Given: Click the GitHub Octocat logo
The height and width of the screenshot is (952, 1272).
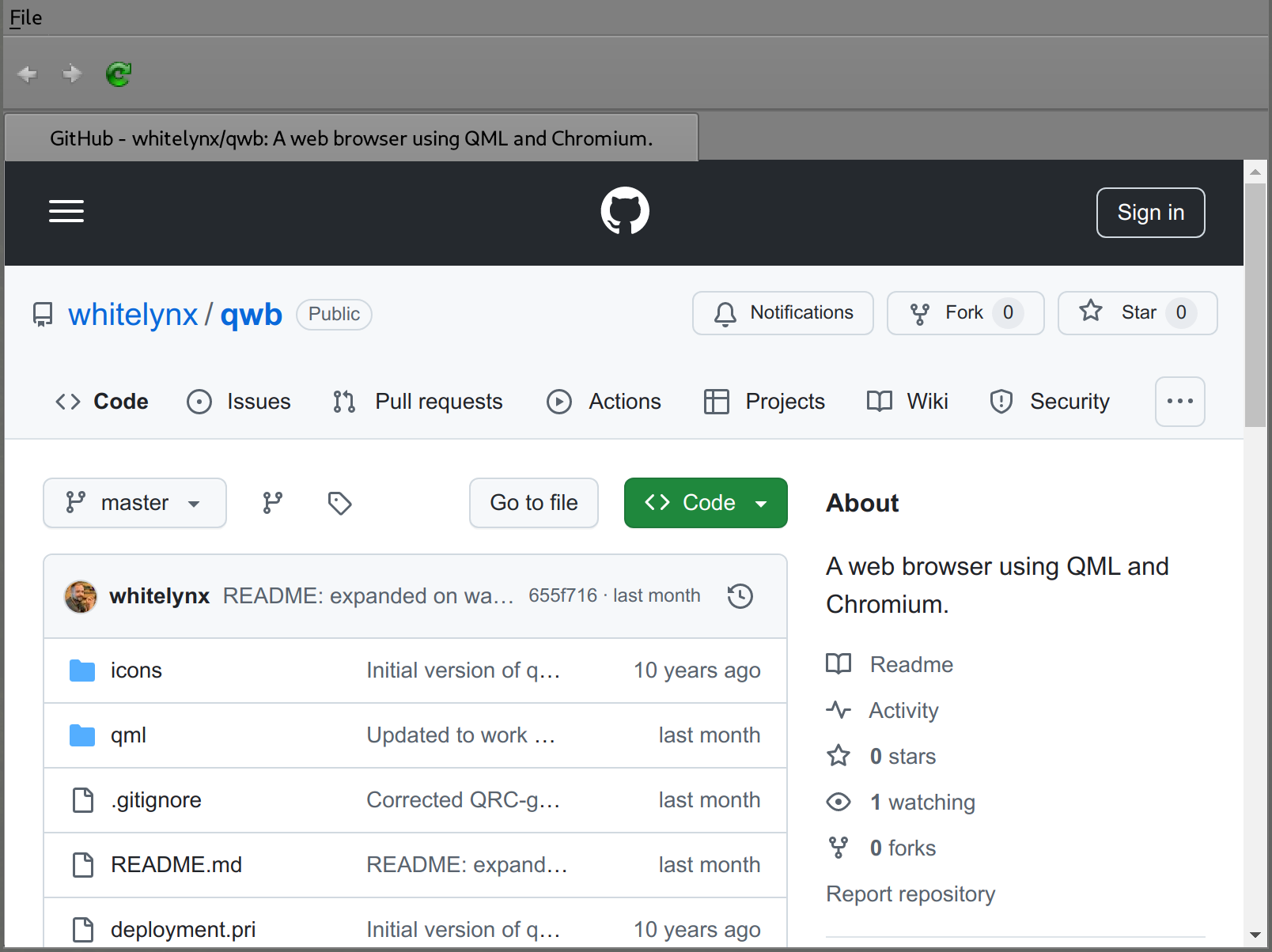Looking at the screenshot, I should 625,211.
